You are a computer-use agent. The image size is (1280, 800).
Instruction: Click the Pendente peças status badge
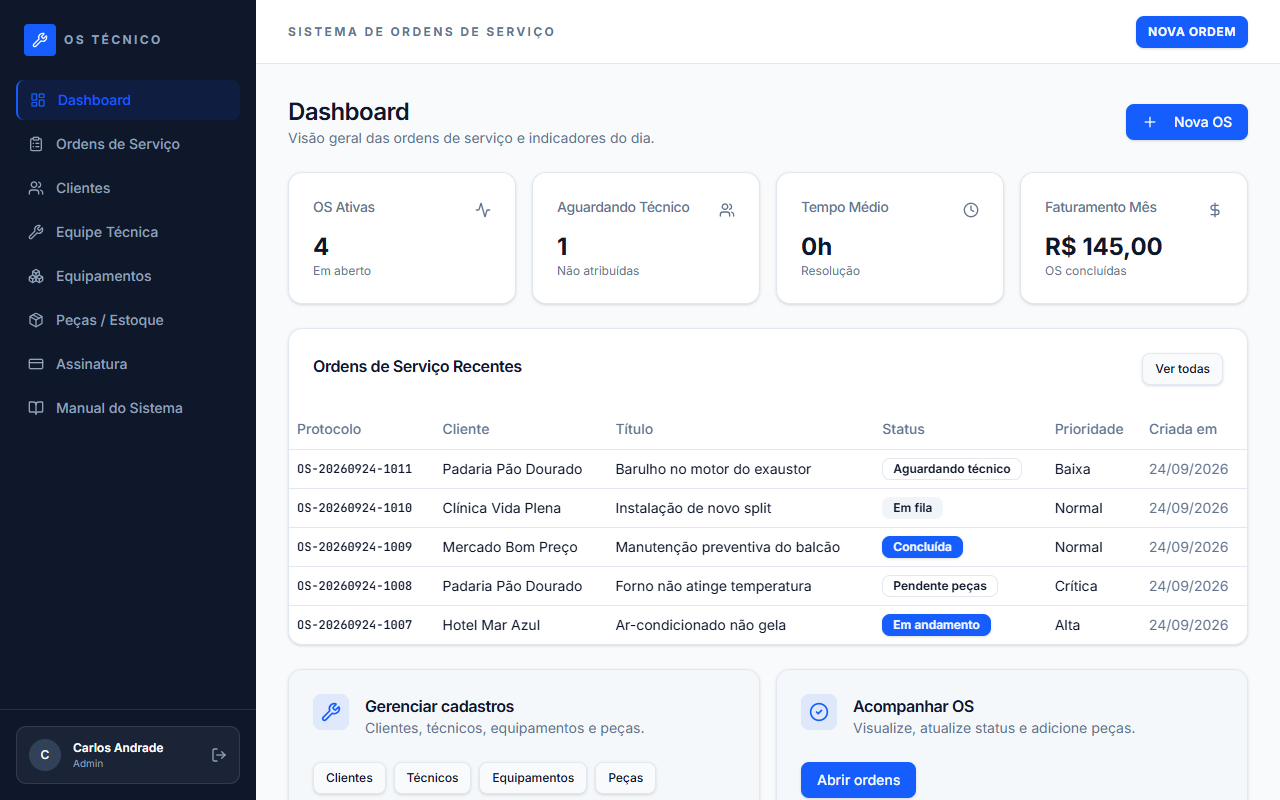point(940,586)
